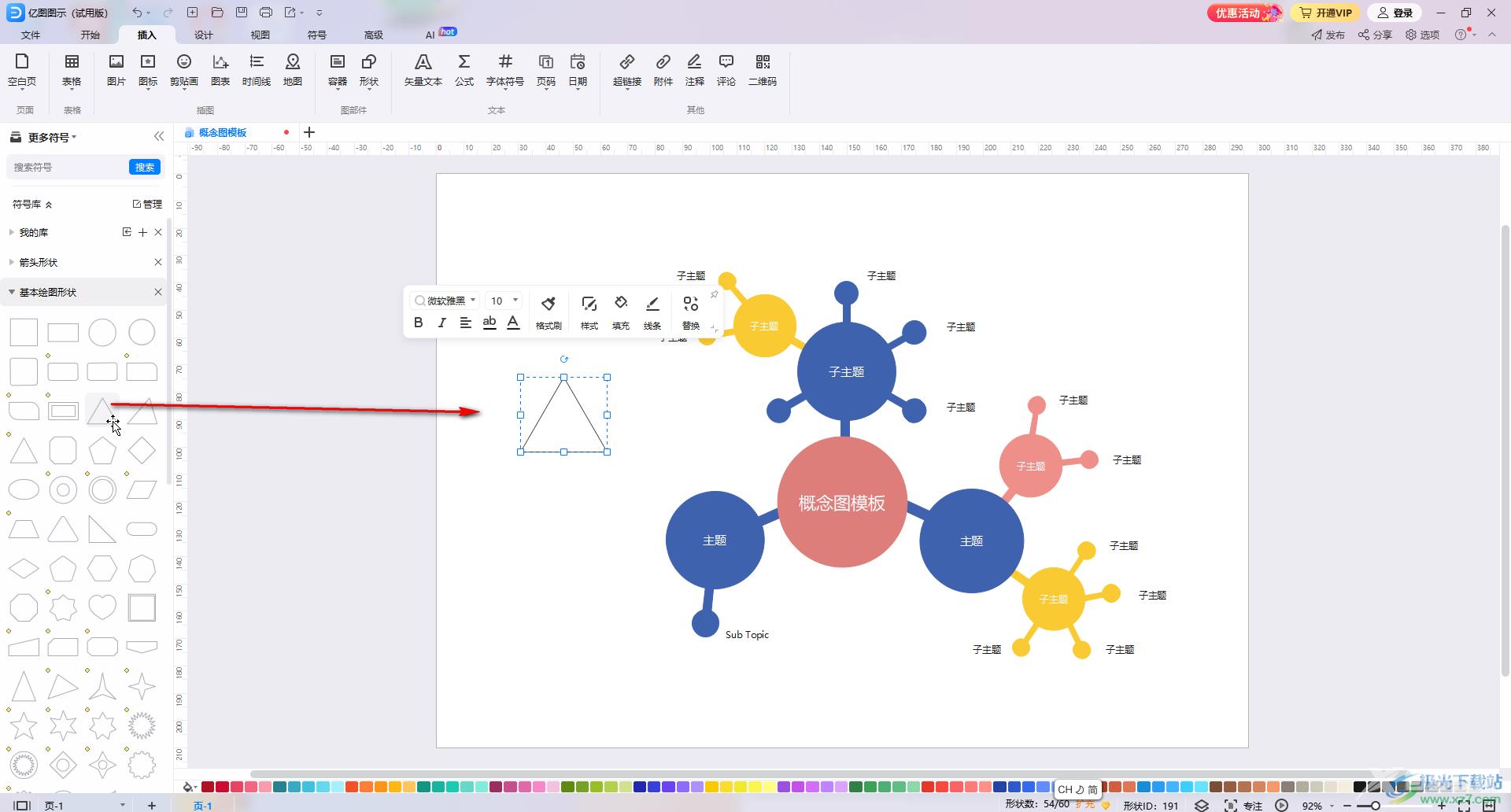Close the 箭头形状 library
1511x812 pixels.
tap(158, 262)
